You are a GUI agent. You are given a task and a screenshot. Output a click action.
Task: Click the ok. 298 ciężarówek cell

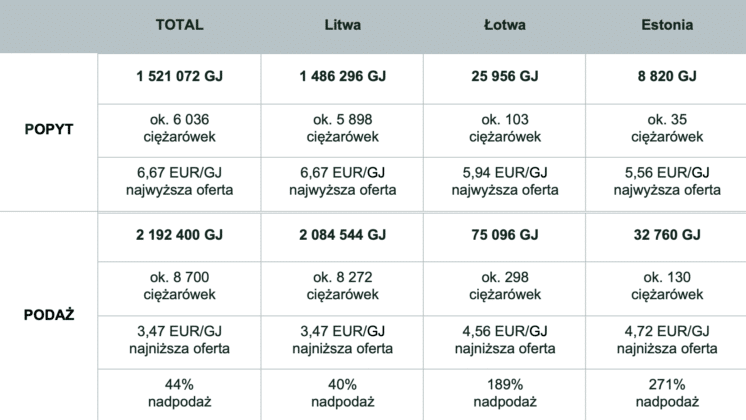[505, 288]
